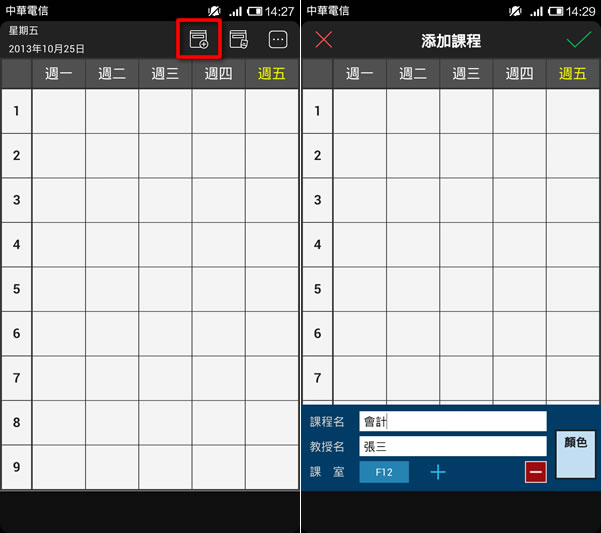Select 週一 column header in left screen

(x=59, y=73)
